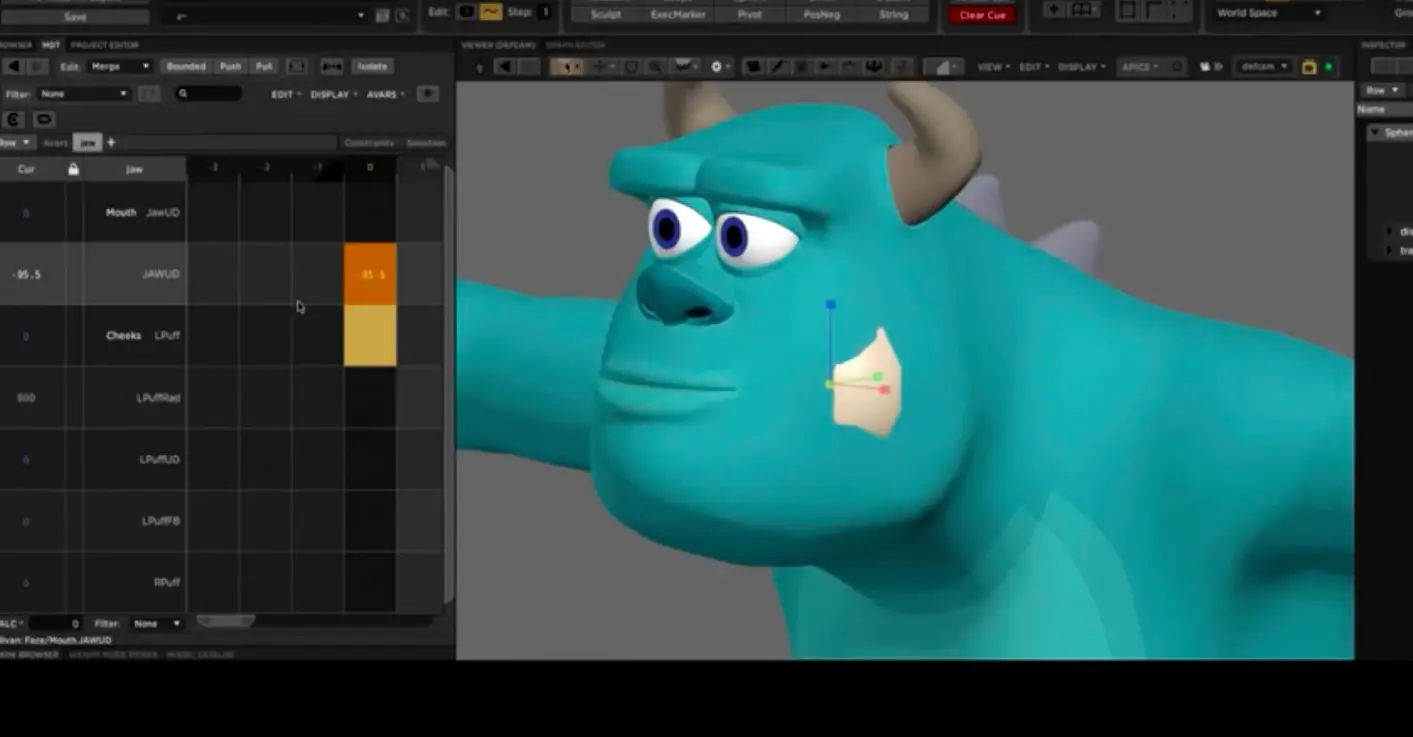Toggle the orange curve edit mode next to Edit

(489, 11)
